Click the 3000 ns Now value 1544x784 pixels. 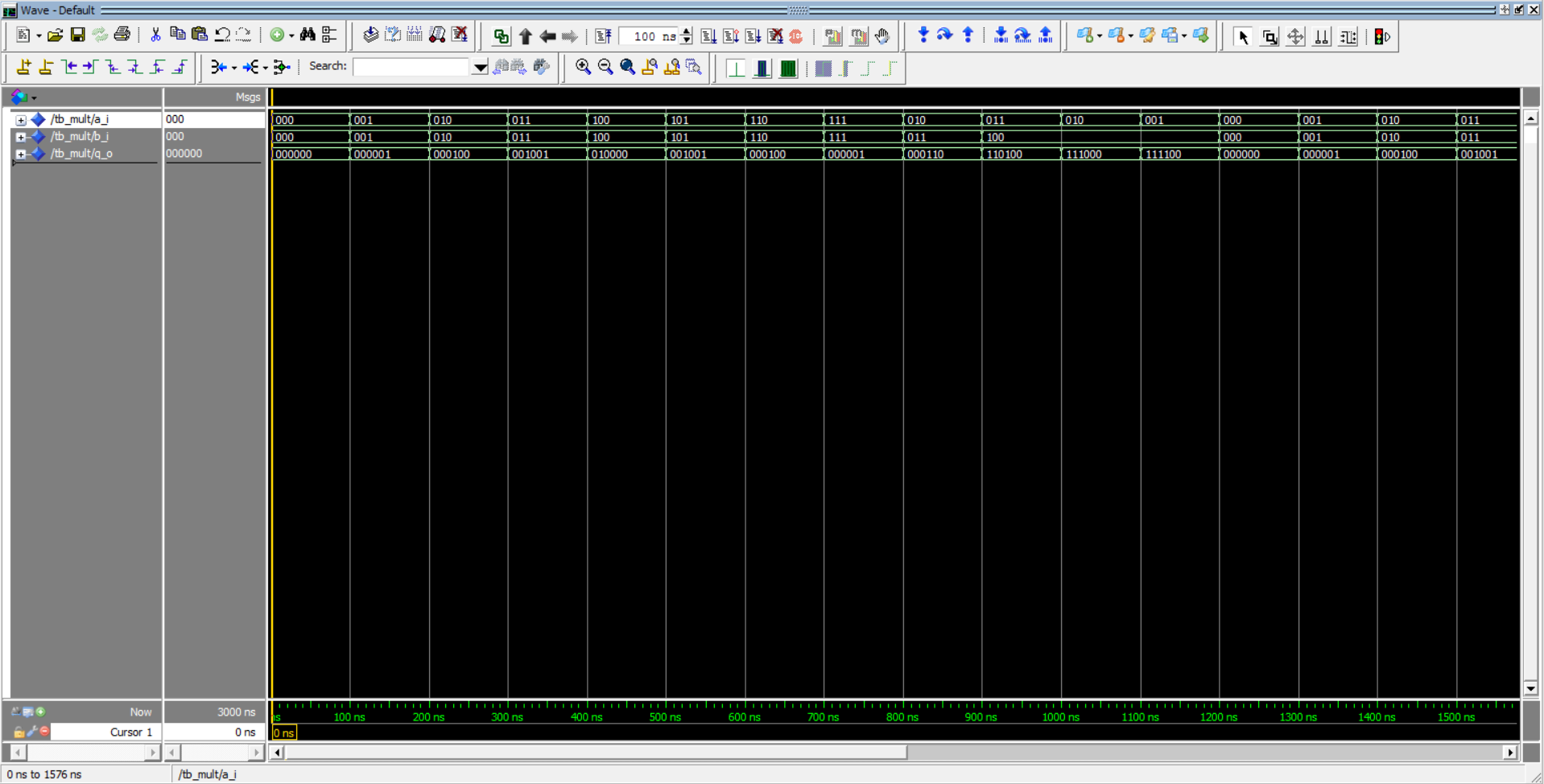click(x=236, y=712)
